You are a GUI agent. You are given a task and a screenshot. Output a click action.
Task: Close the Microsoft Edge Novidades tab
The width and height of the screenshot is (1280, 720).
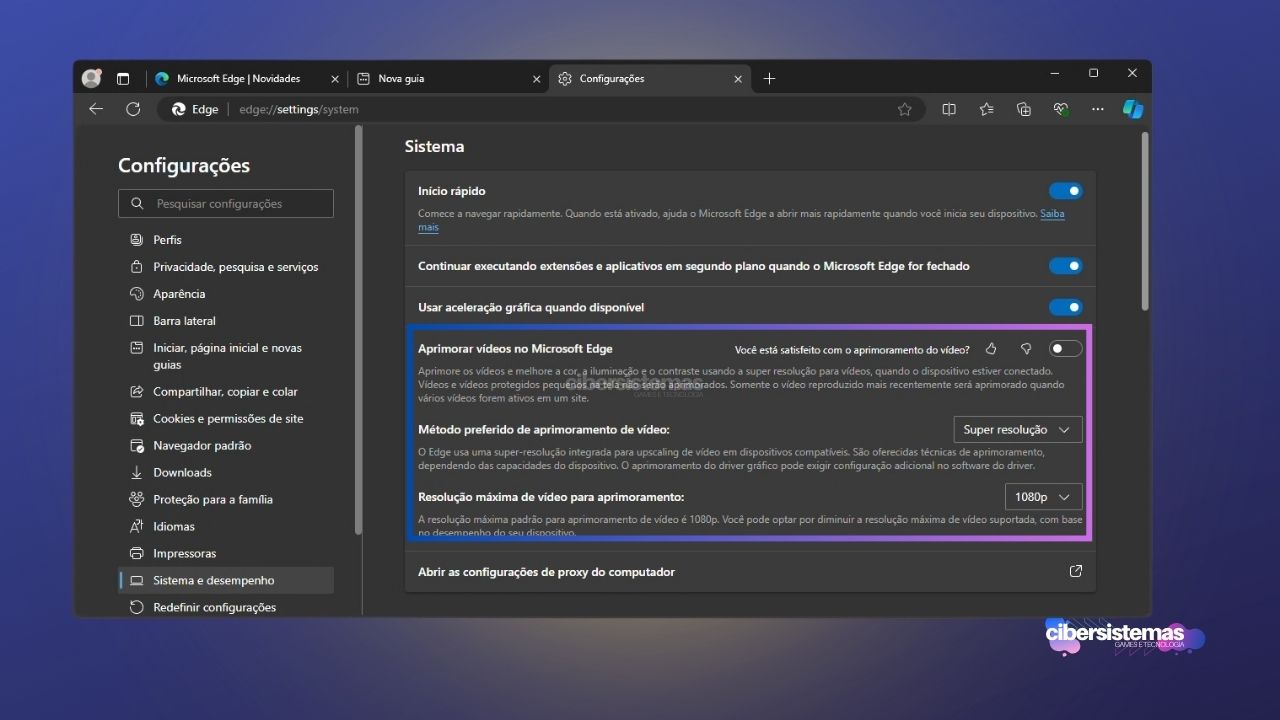tap(334, 79)
